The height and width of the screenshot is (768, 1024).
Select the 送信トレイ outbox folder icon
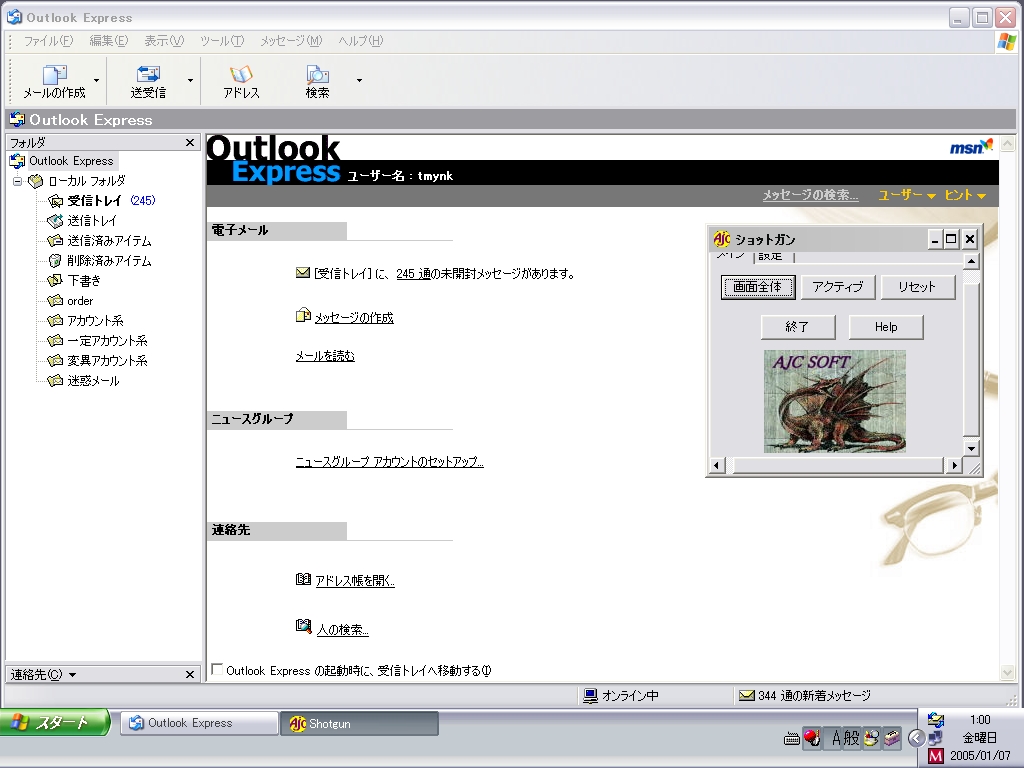point(56,221)
